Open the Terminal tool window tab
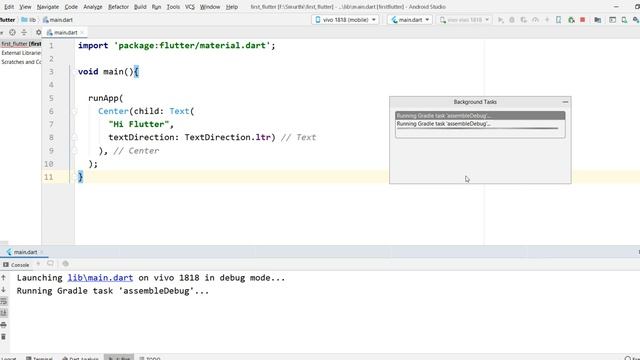The height and width of the screenshot is (360, 640). click(40, 358)
